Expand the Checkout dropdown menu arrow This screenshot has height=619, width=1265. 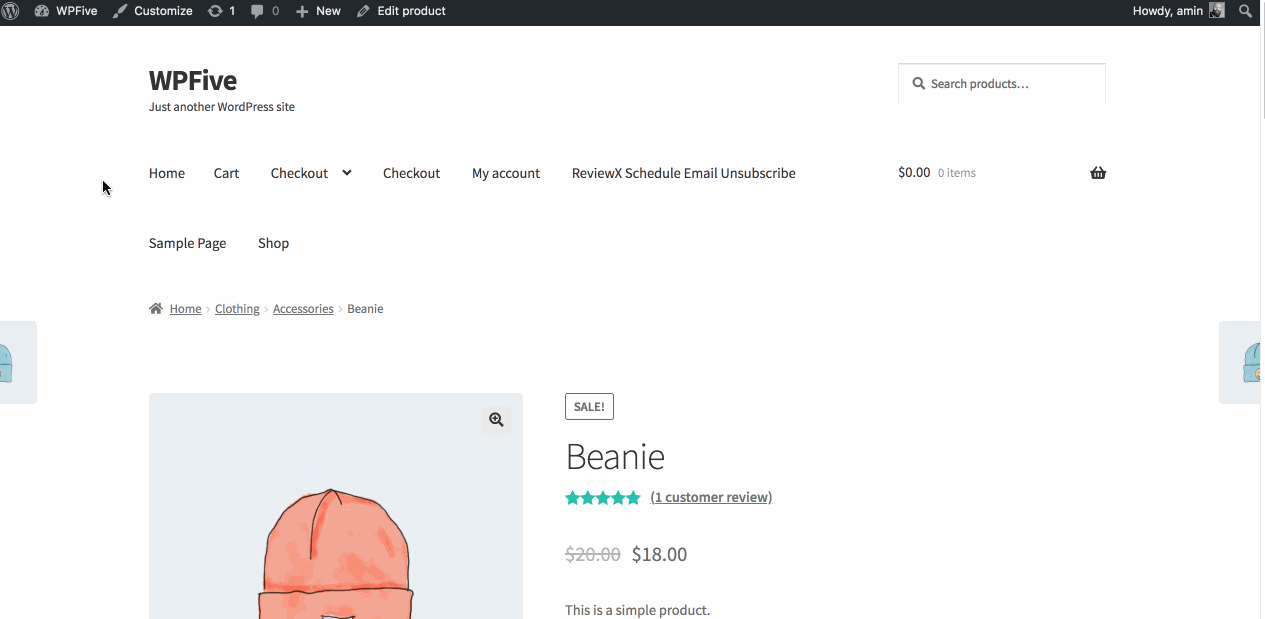pyautogui.click(x=347, y=173)
